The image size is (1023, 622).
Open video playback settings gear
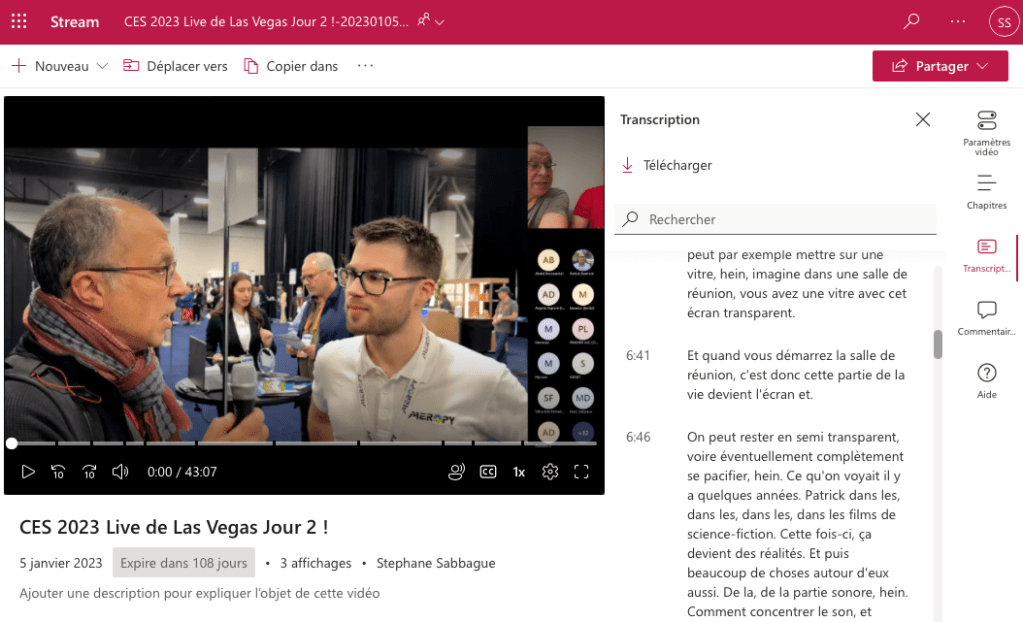[x=550, y=472]
